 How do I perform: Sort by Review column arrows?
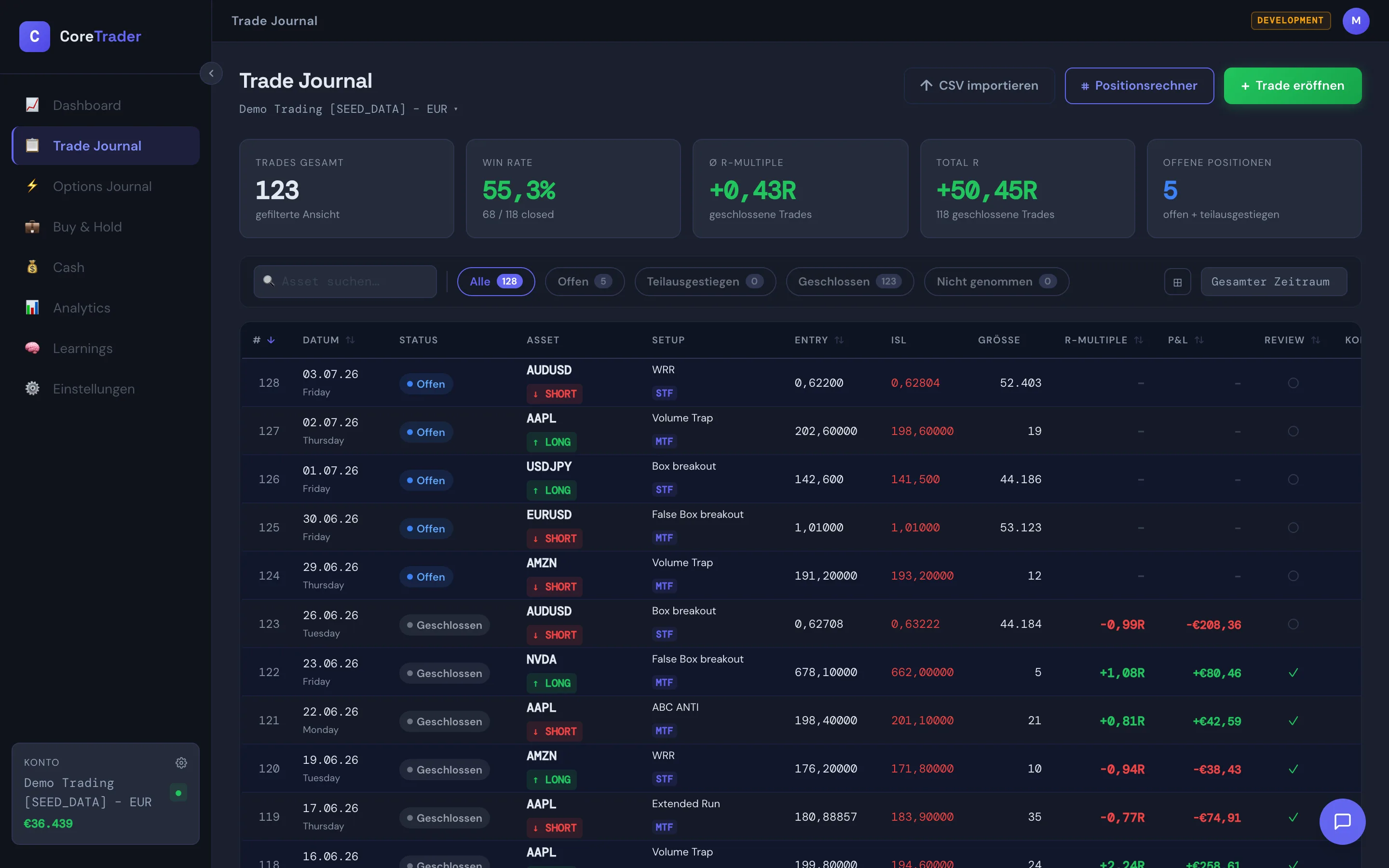point(1316,340)
